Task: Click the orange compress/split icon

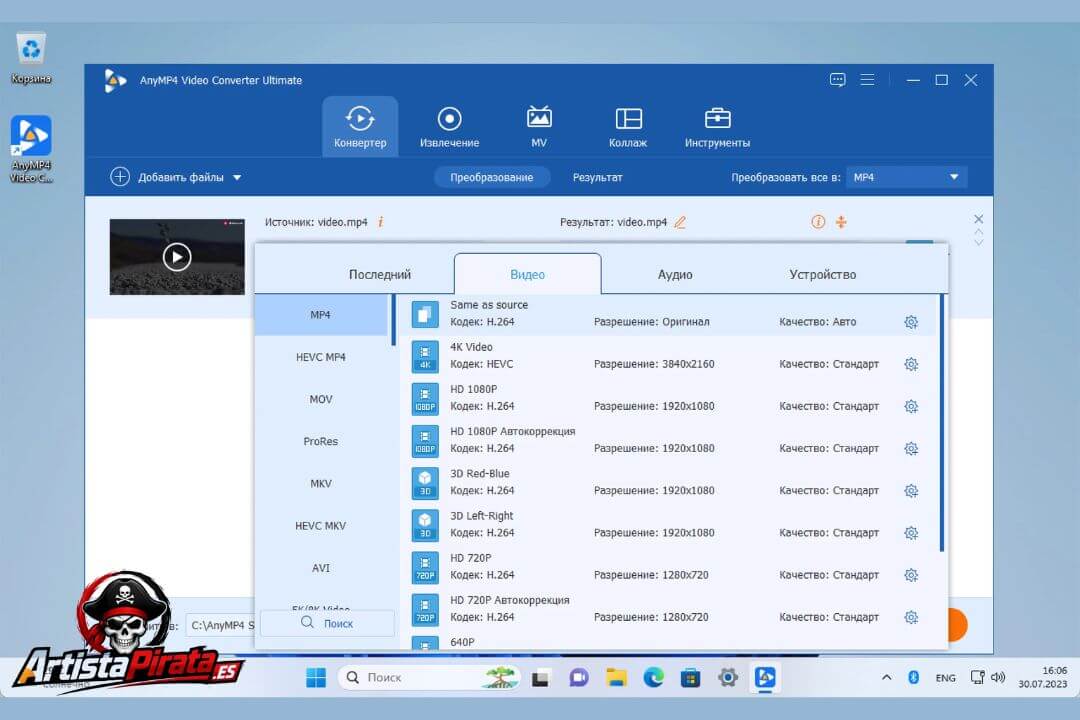Action: [x=841, y=222]
